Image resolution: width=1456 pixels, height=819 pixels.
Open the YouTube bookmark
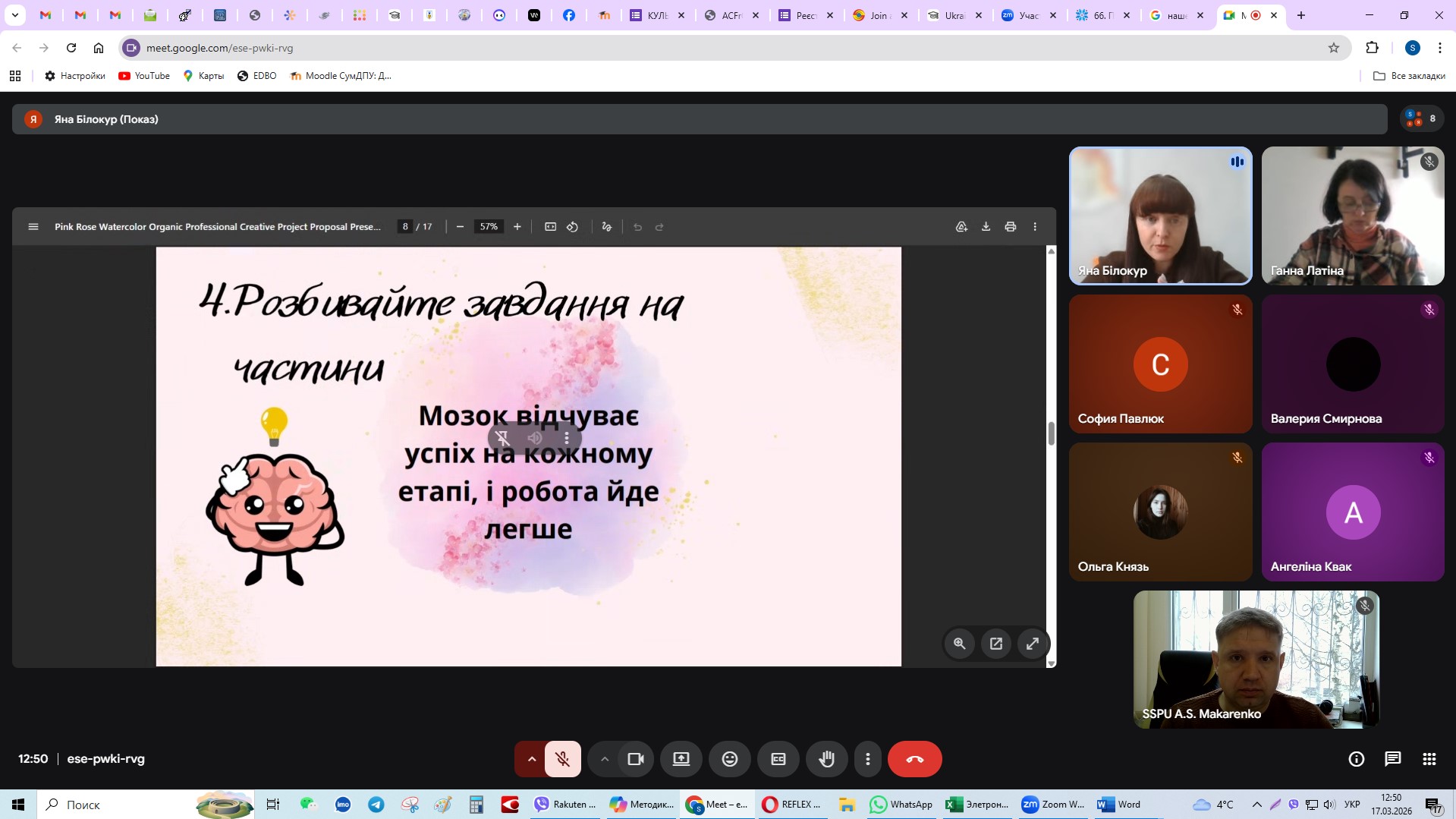[144, 76]
